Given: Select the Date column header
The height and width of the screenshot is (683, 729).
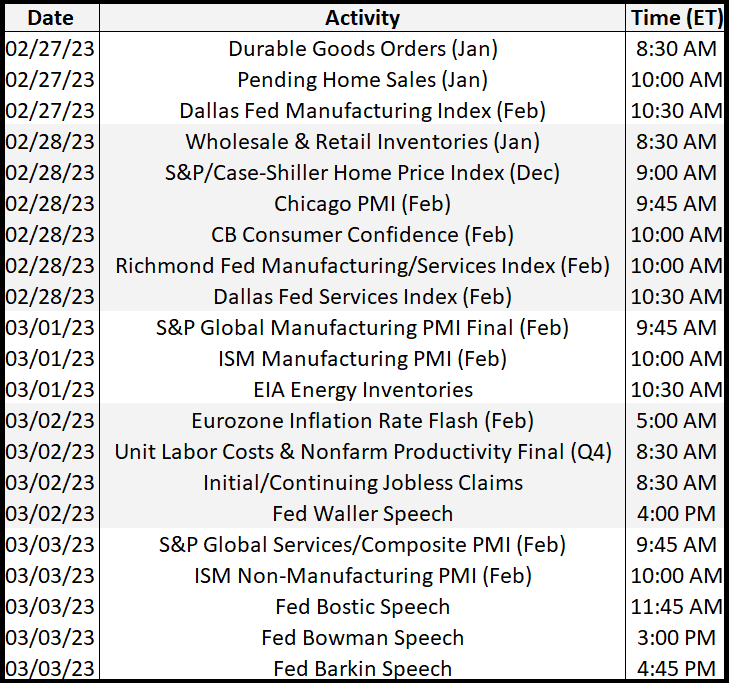Looking at the screenshot, I should [x=51, y=18].
